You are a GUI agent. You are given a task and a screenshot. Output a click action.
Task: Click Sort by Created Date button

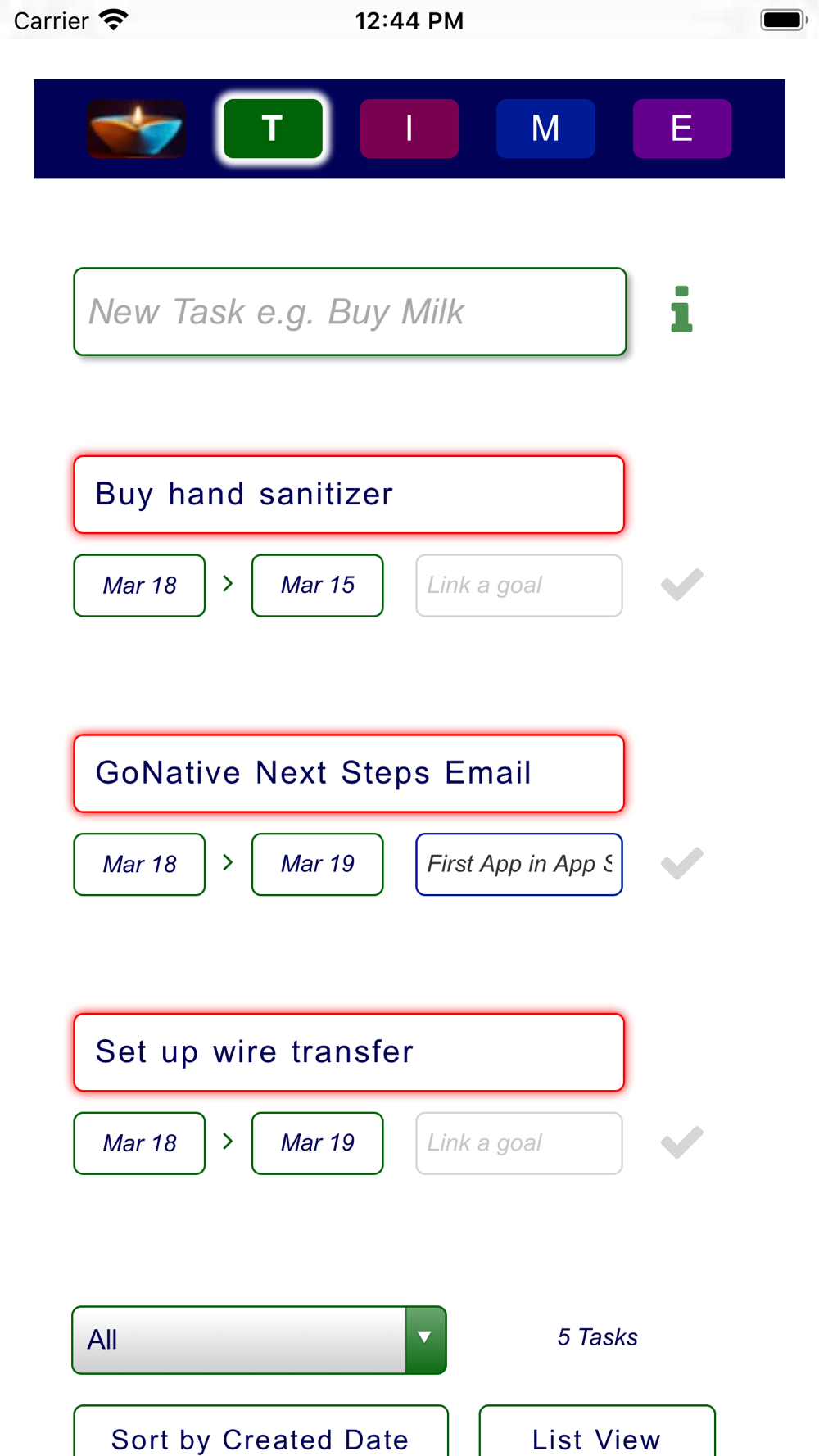[260, 1431]
